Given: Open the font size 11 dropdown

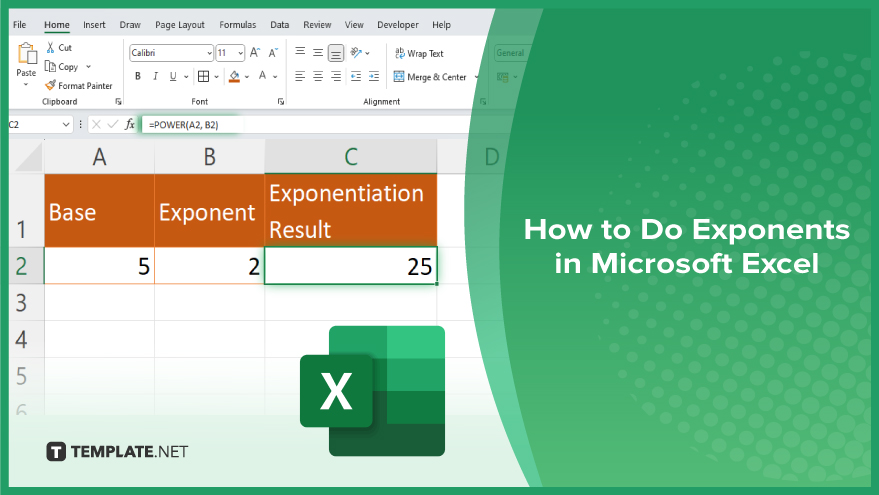Looking at the screenshot, I should pyautogui.click(x=240, y=53).
